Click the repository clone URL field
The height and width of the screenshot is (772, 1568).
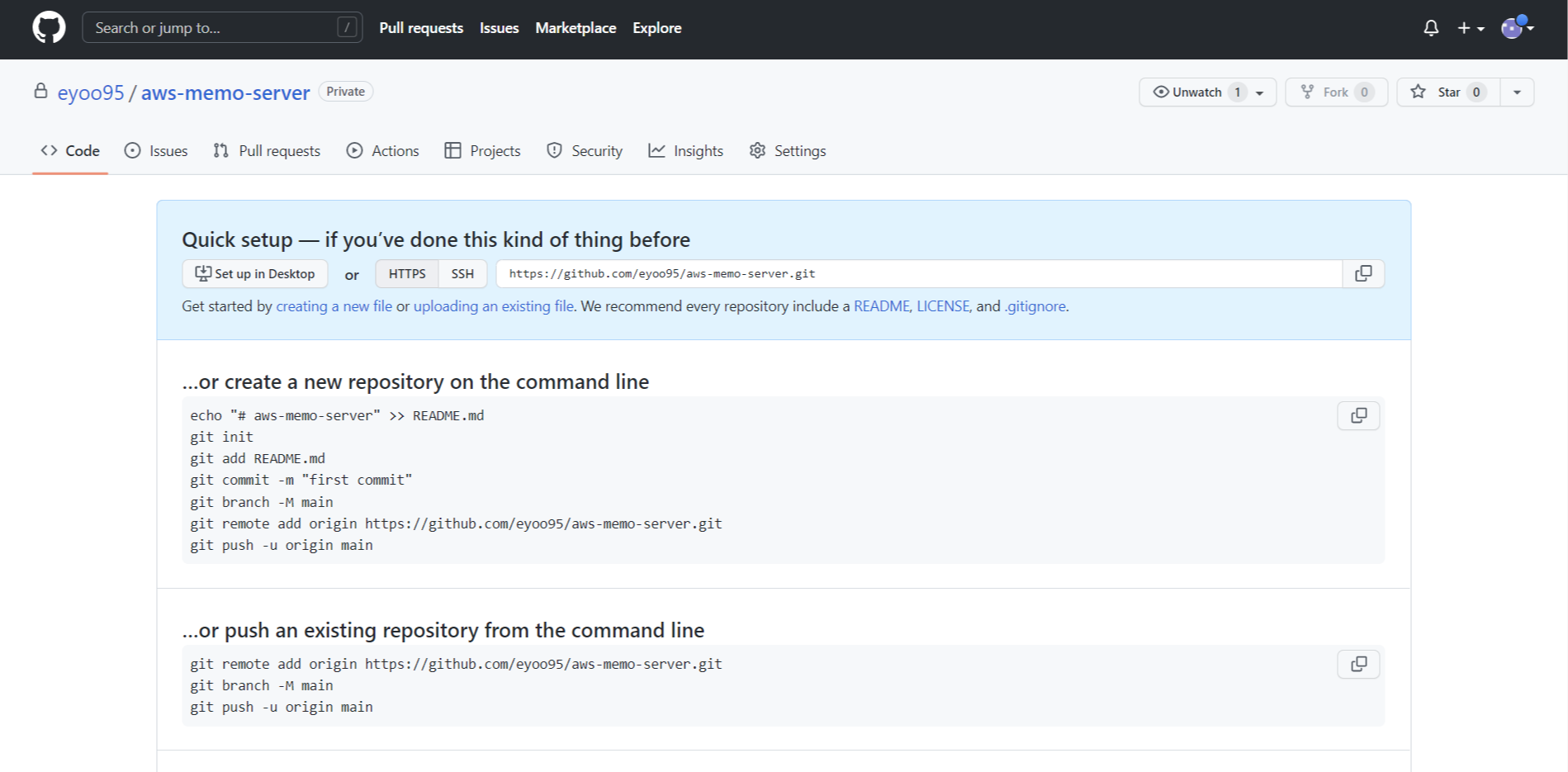(919, 274)
